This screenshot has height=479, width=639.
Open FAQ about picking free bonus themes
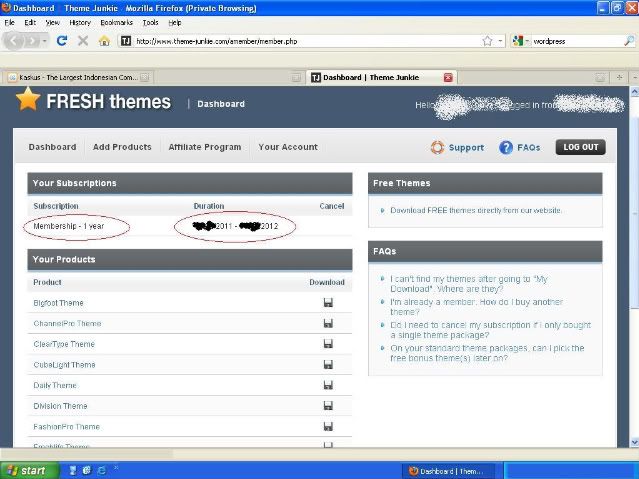point(487,353)
